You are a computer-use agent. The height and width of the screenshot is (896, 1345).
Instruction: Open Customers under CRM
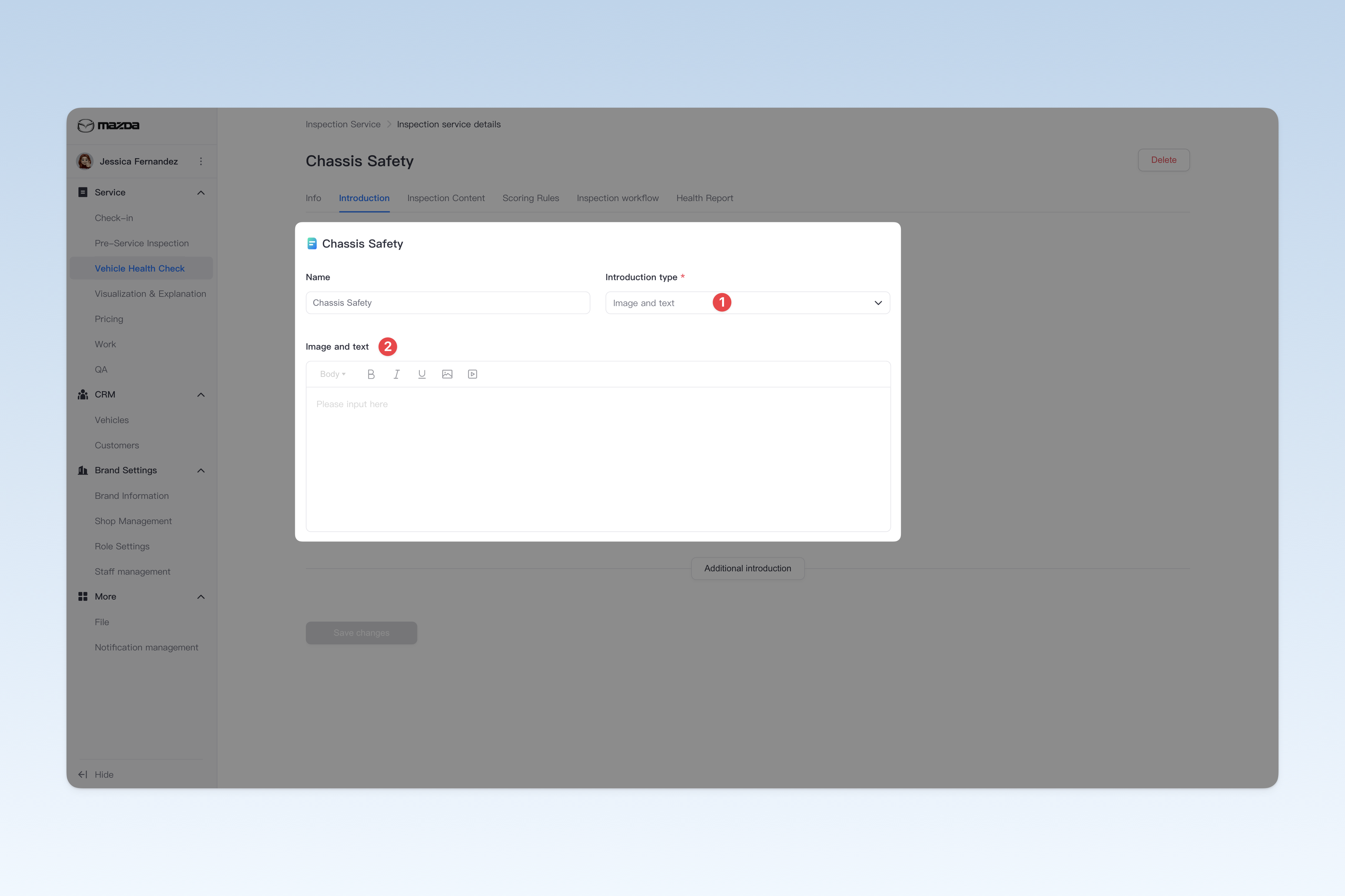pos(117,445)
